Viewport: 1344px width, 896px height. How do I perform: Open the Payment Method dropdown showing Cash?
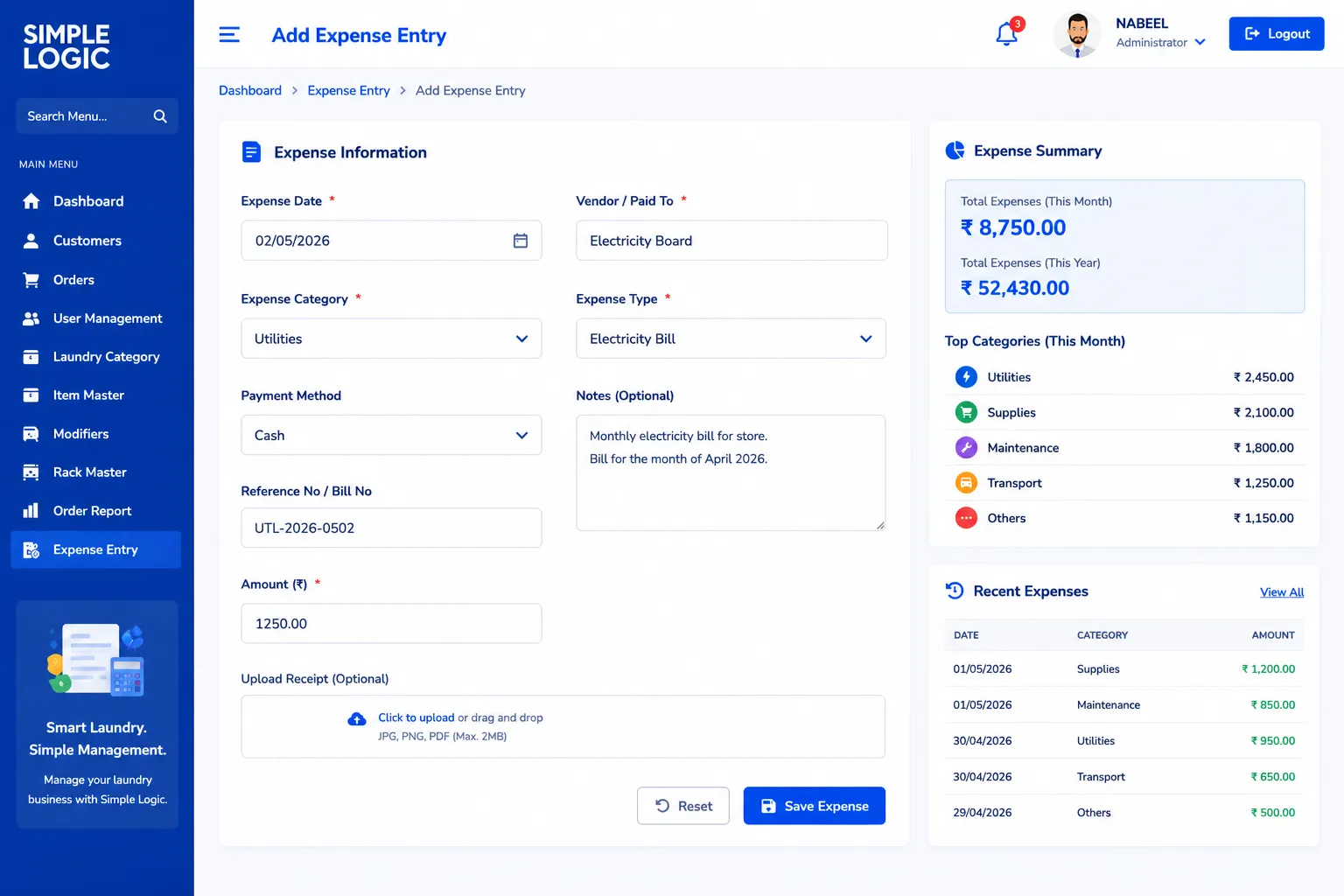coord(391,435)
